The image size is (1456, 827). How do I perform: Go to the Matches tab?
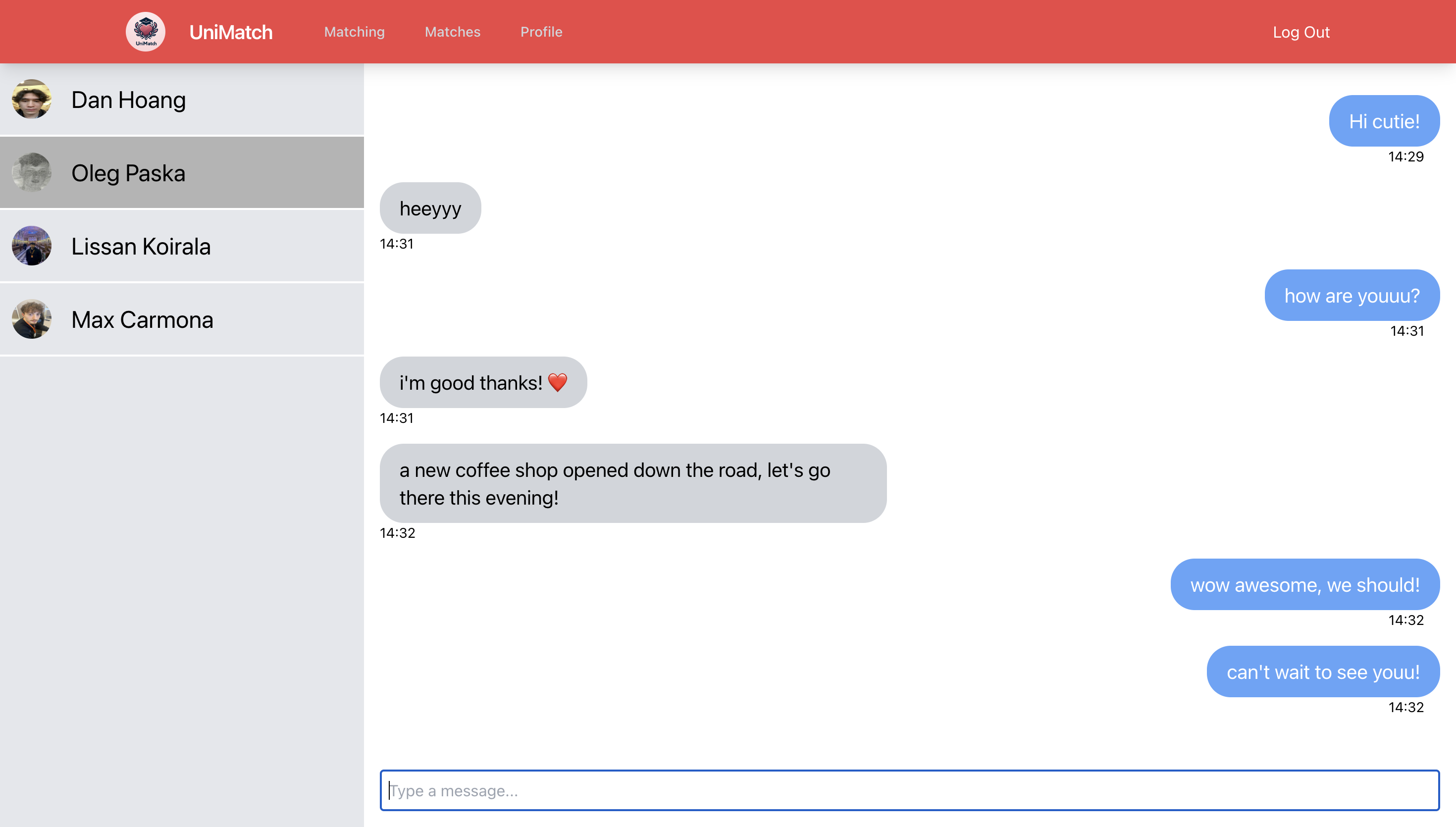click(x=453, y=32)
